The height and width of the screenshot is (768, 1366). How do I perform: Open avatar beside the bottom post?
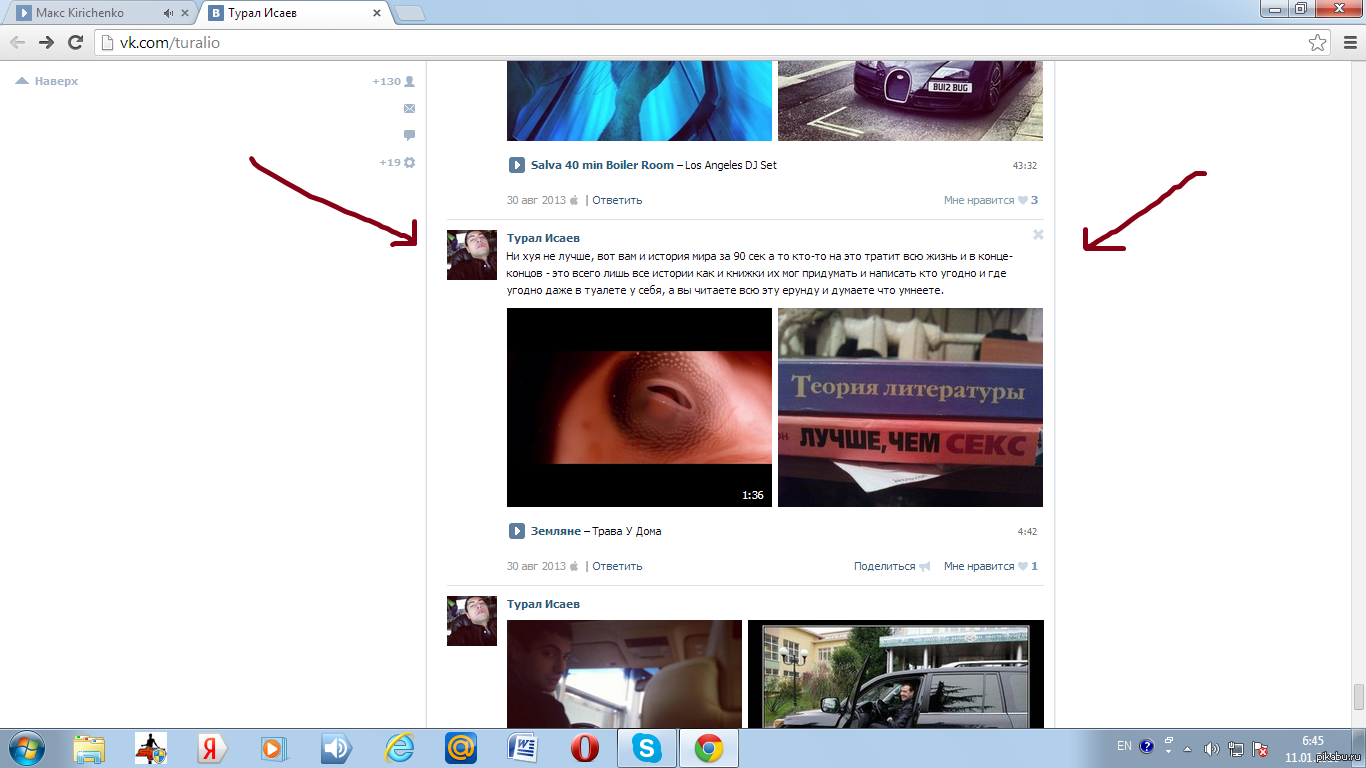(471, 621)
